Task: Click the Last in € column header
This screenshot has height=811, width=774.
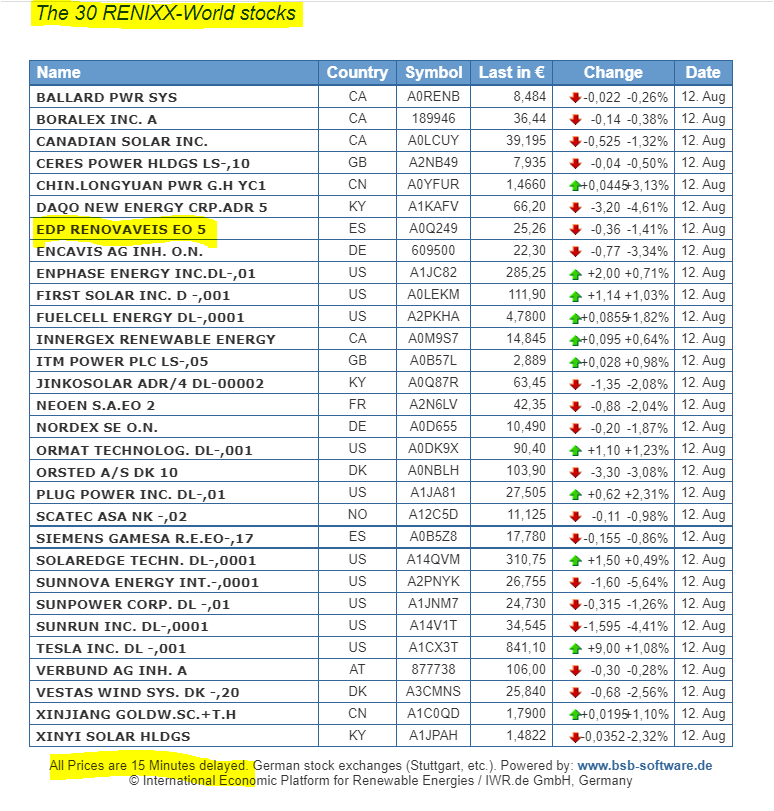Action: (x=511, y=72)
